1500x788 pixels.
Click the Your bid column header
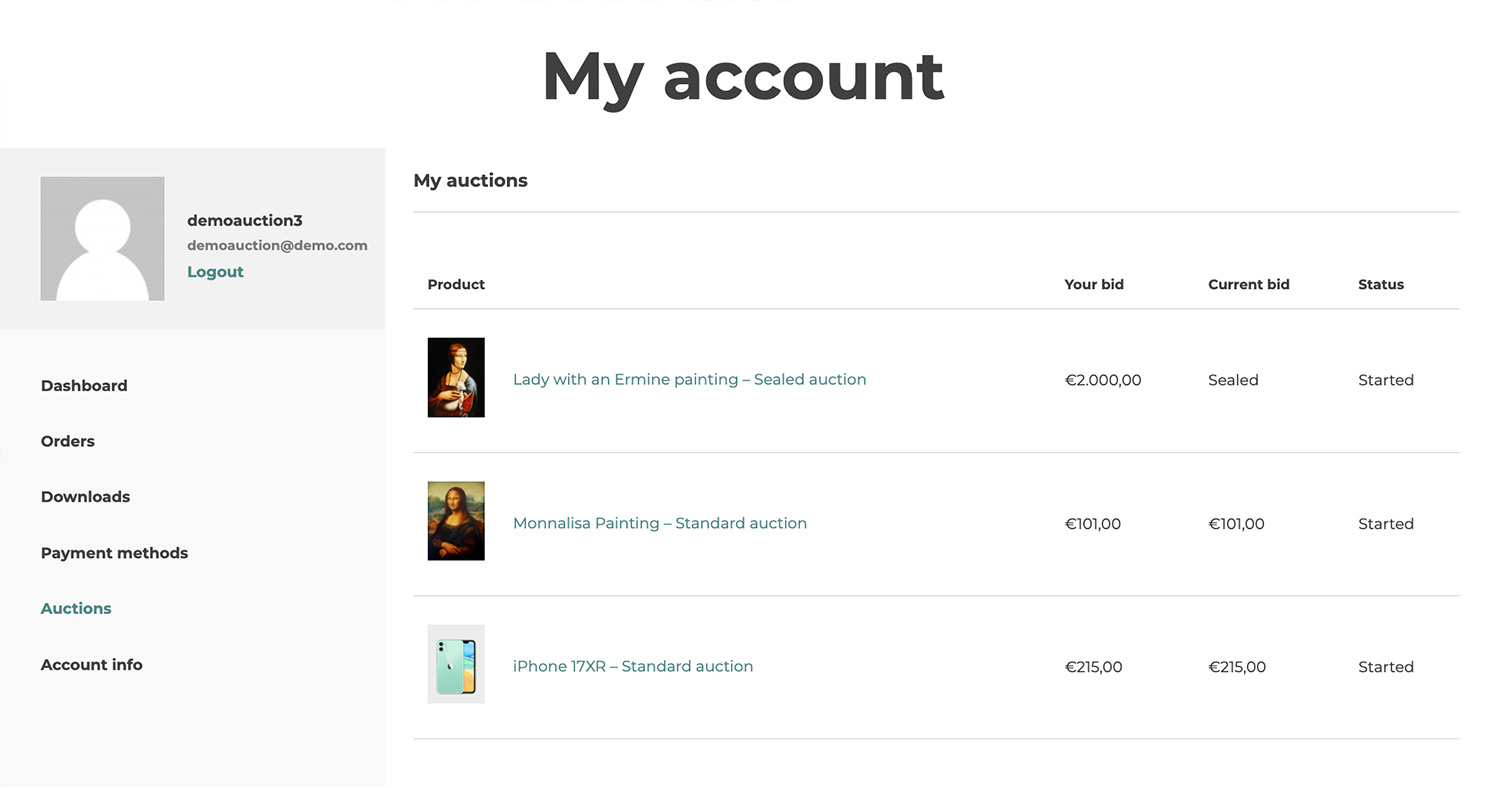point(1093,285)
